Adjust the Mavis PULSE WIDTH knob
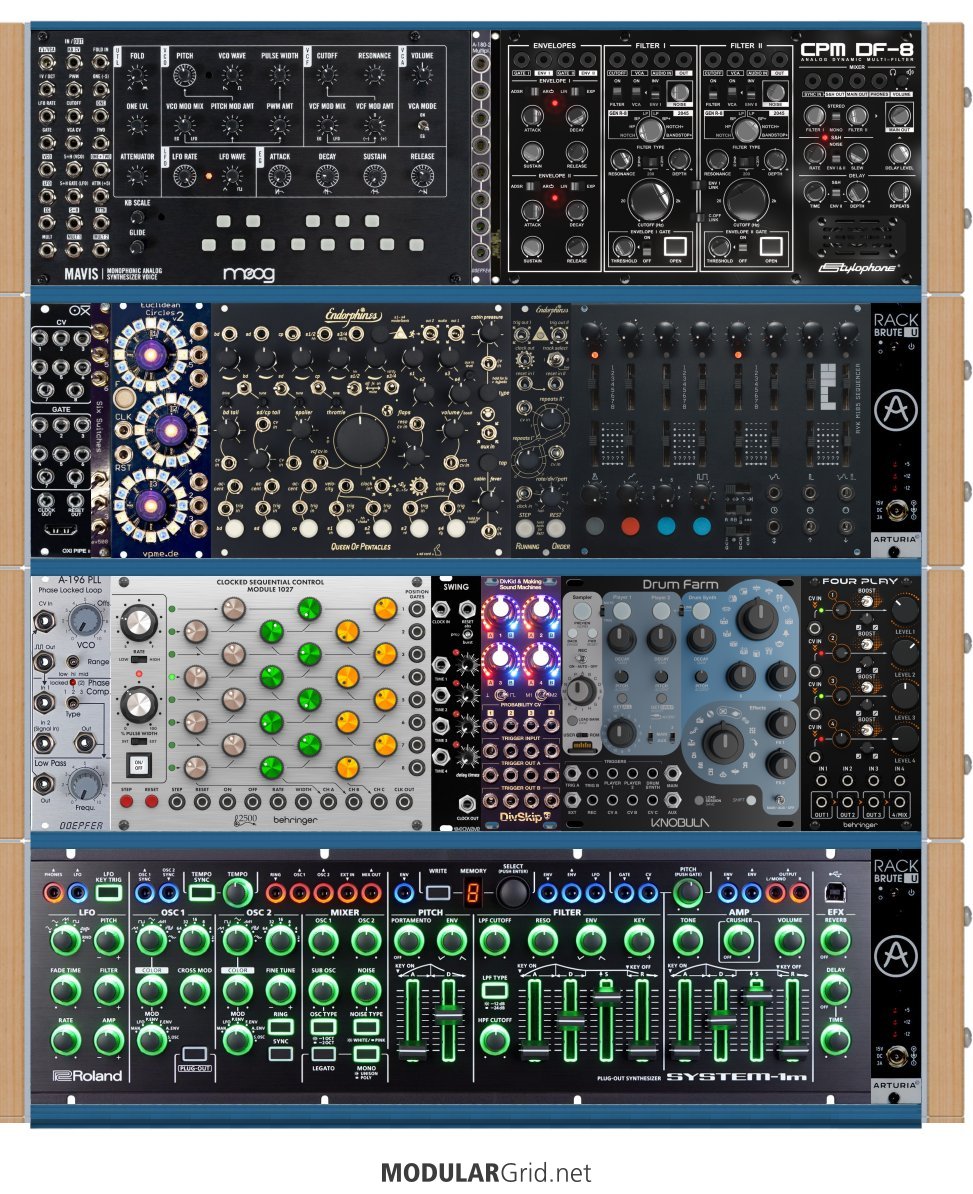973x1194 pixels. pos(279,75)
